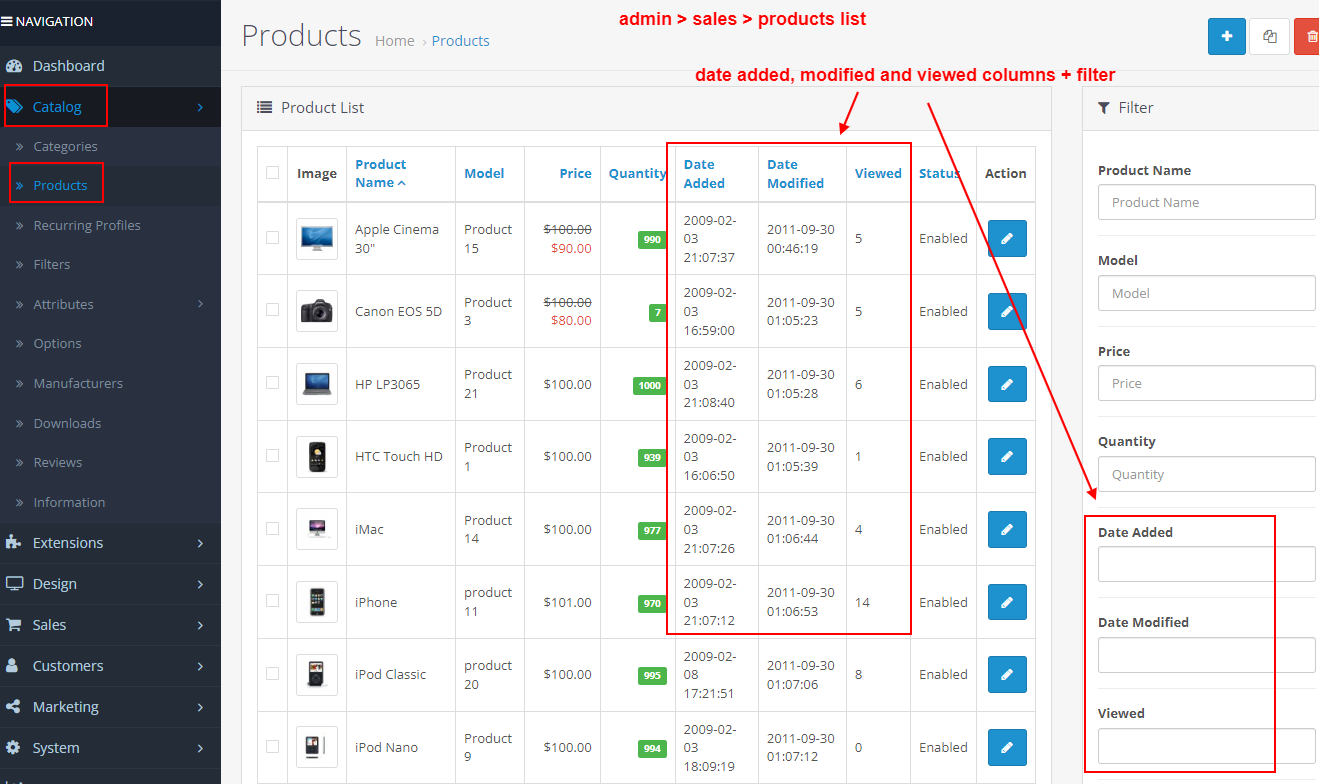
Task: Sort by the Product Name column header
Action: [380, 173]
